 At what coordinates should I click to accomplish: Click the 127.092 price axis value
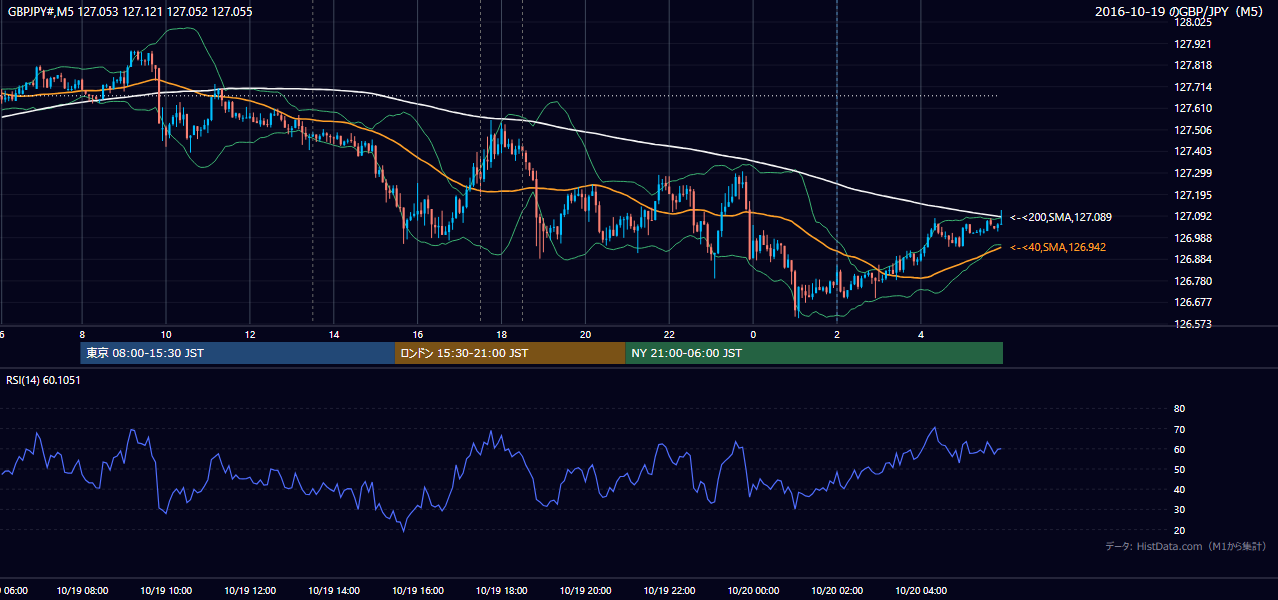pyautogui.click(x=1193, y=216)
